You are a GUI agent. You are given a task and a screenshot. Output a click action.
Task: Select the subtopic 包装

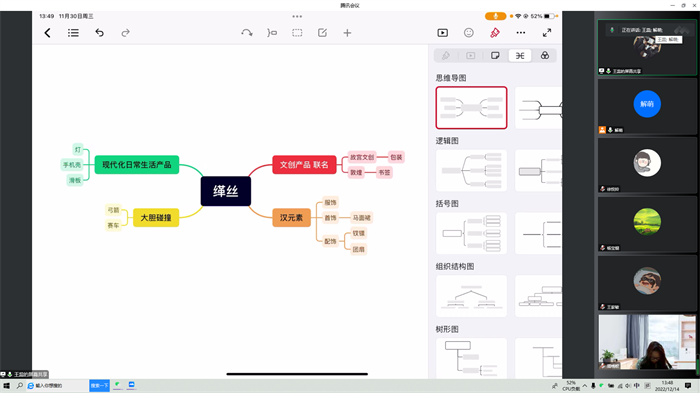coord(396,157)
